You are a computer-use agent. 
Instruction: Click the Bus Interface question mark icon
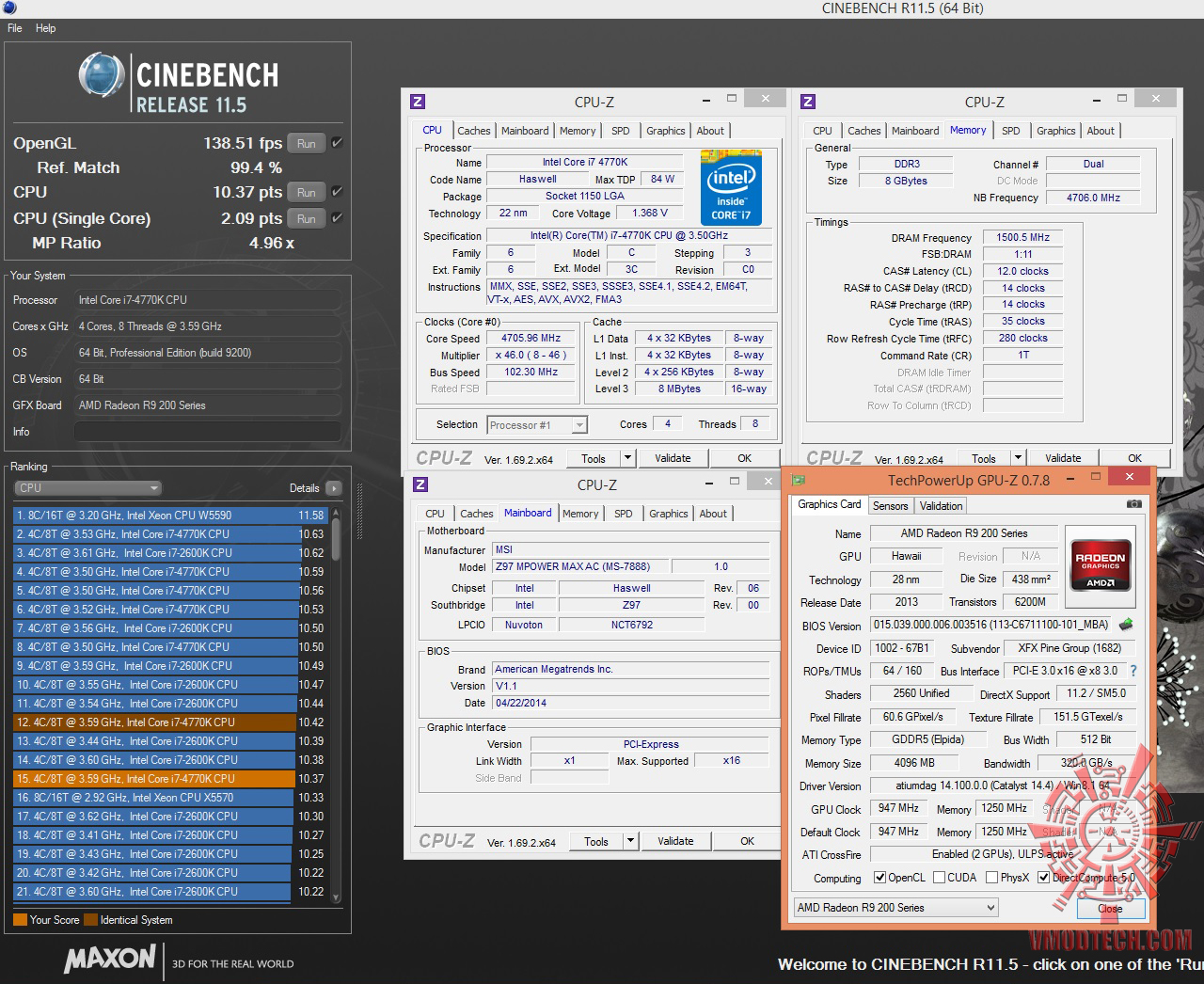[x=1133, y=671]
